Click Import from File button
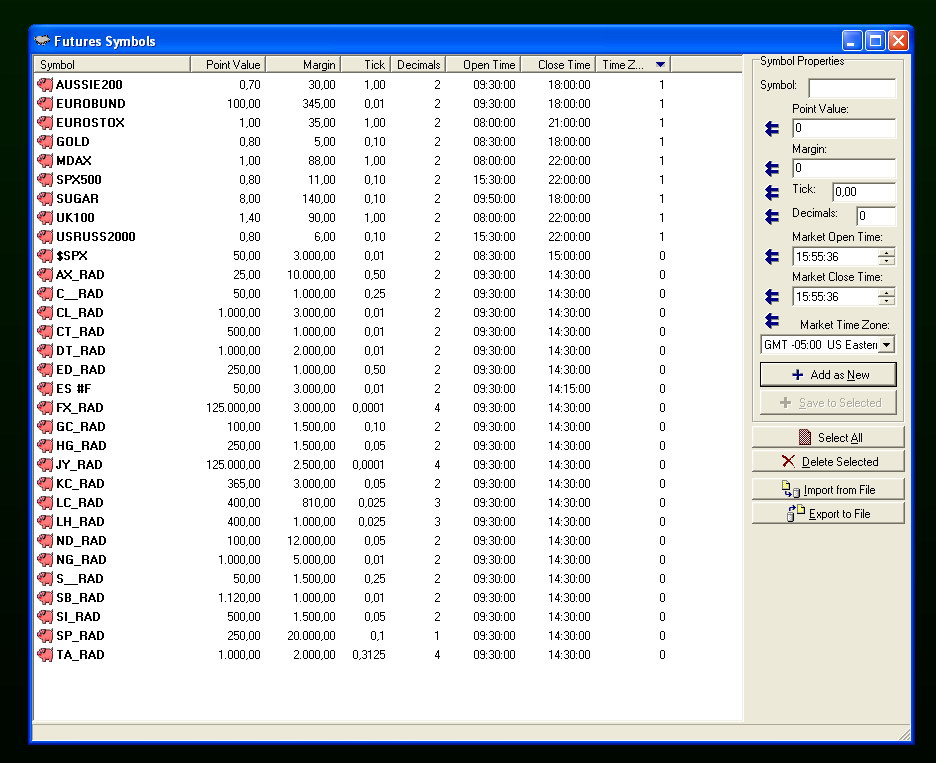The image size is (936, 763). (x=828, y=490)
